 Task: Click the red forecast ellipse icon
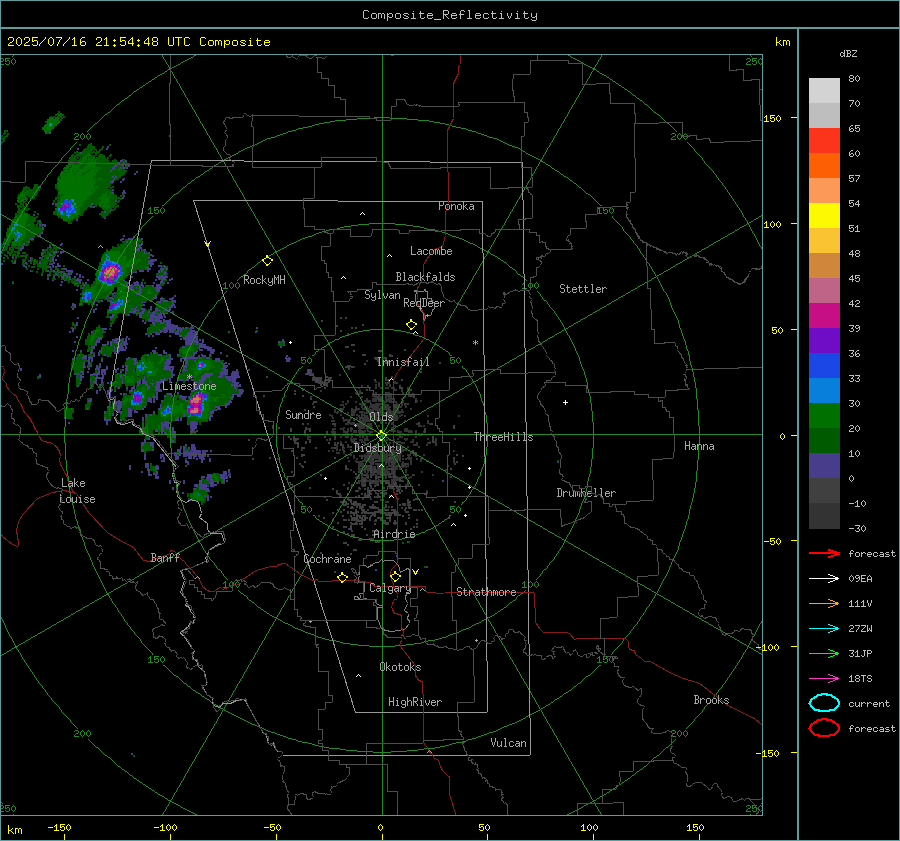pos(824,728)
